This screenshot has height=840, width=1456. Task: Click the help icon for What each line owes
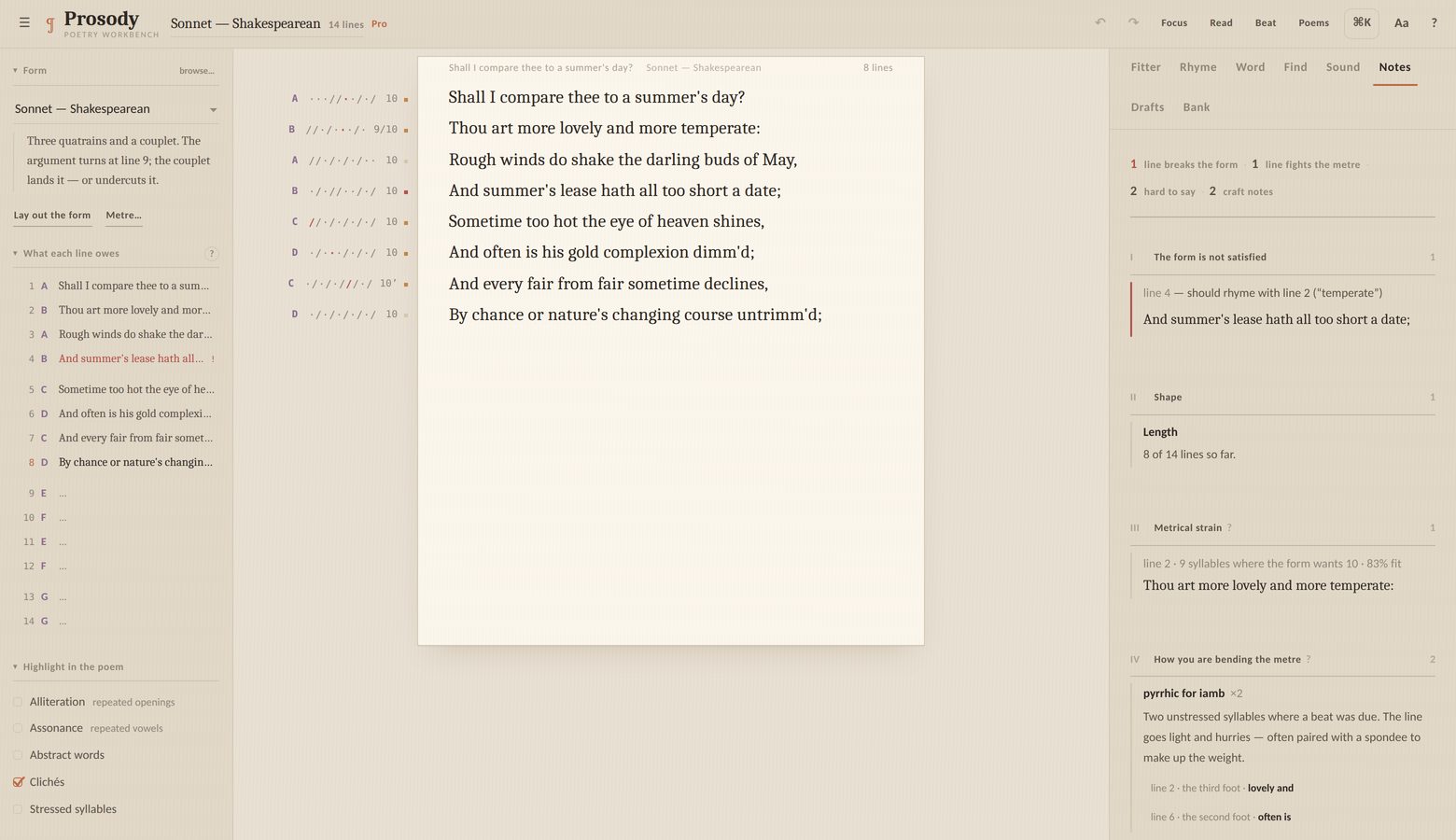click(212, 253)
